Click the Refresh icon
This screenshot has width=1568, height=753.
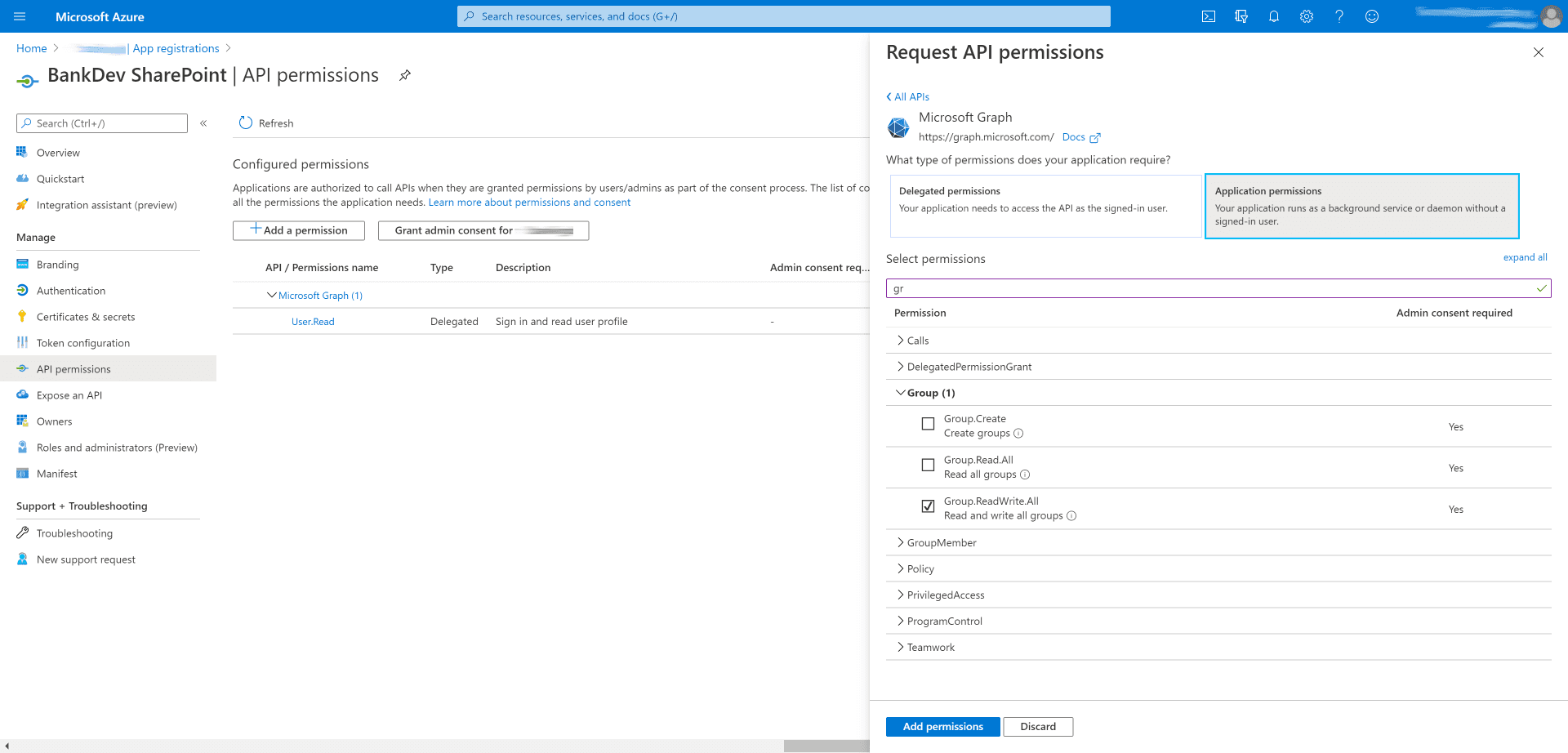[x=246, y=123]
